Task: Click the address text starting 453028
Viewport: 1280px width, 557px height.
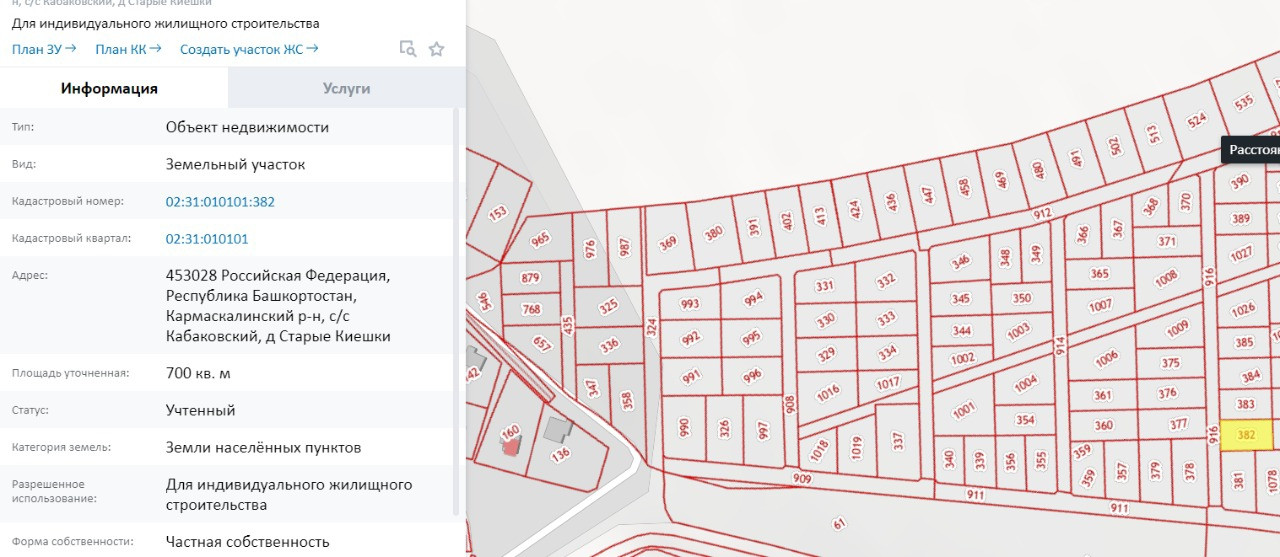Action: coord(279,305)
